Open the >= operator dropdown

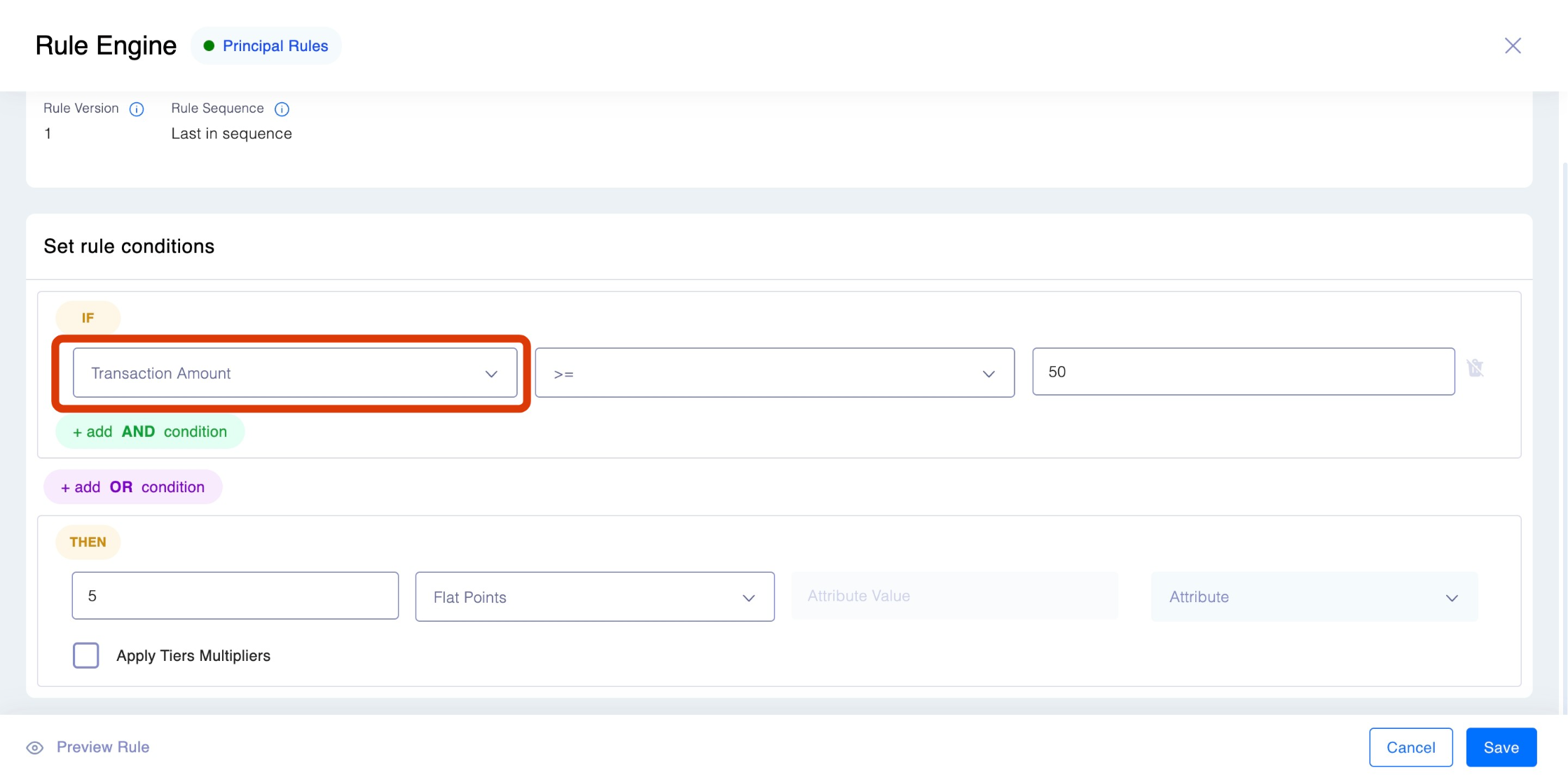pyautogui.click(x=774, y=373)
